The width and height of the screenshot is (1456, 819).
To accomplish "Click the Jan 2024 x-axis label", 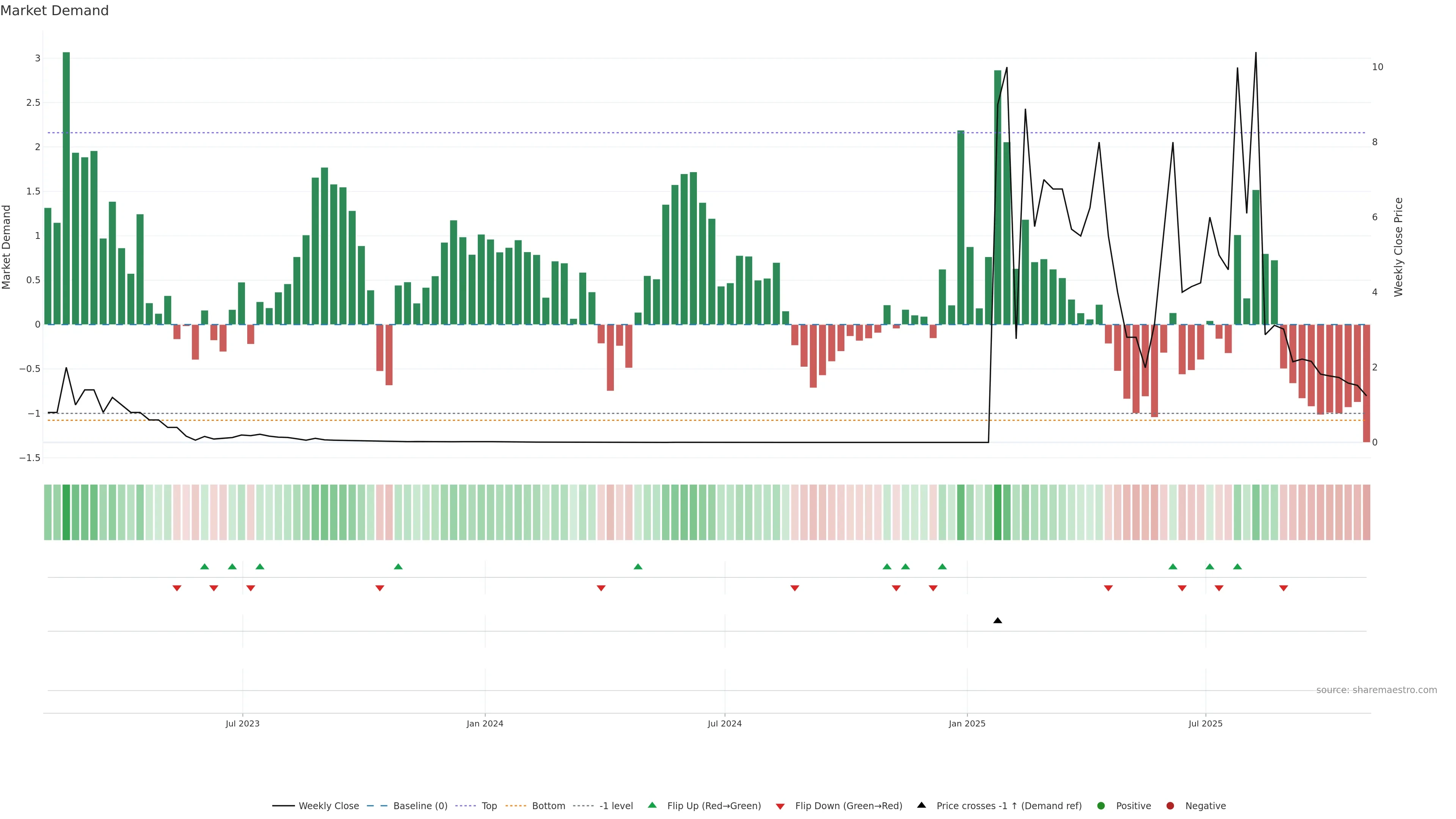I will tap(485, 723).
